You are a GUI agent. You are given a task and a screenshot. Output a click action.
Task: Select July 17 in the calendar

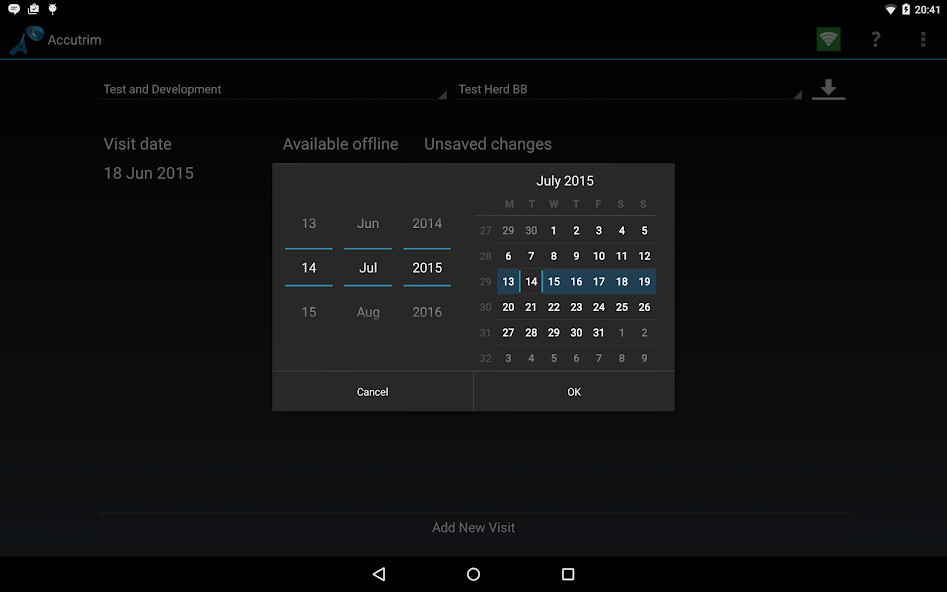coord(599,282)
